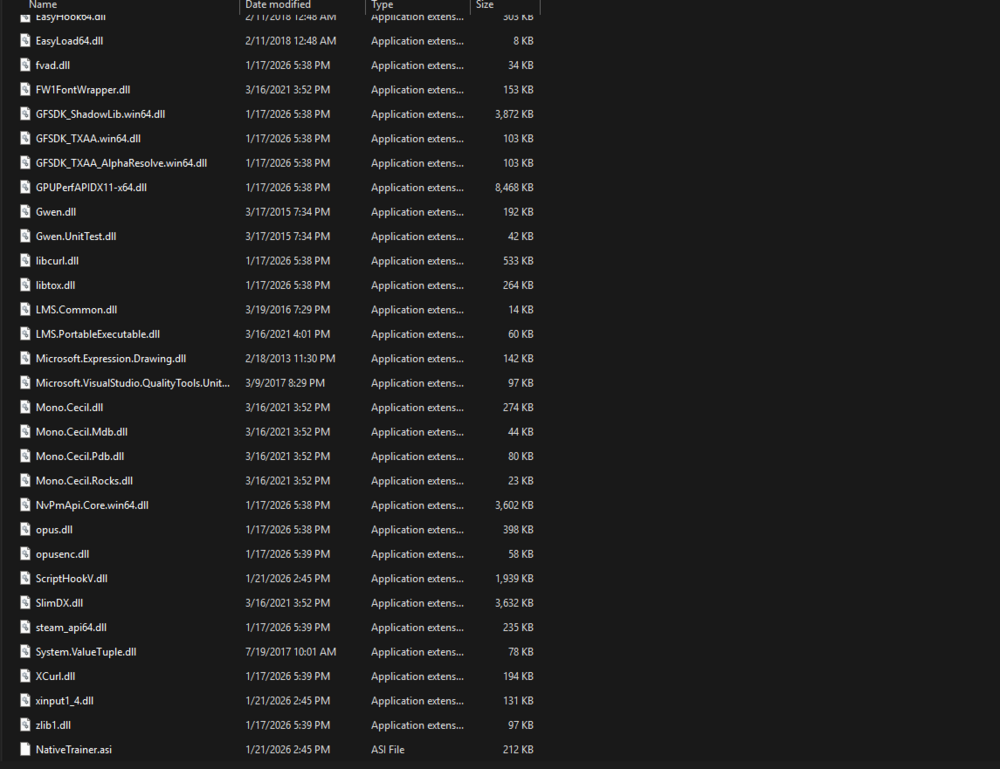1000x769 pixels.
Task: Click the opusenc.dll file icon
Action: point(25,553)
